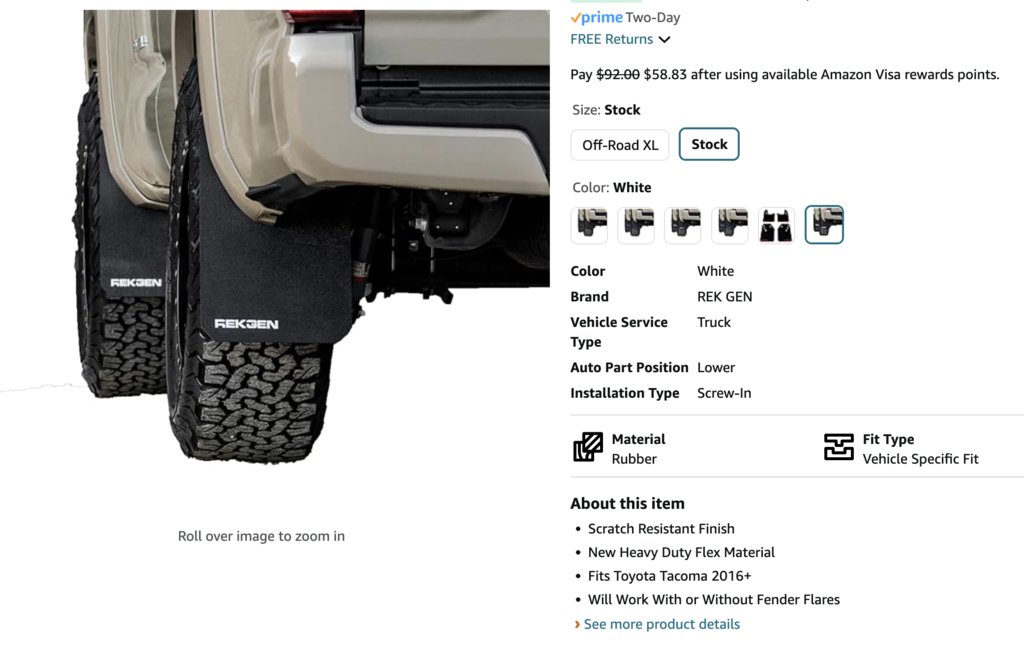The width and height of the screenshot is (1024, 649).
Task: Click REKGEN logo on front mud flap
Action: (x=246, y=324)
